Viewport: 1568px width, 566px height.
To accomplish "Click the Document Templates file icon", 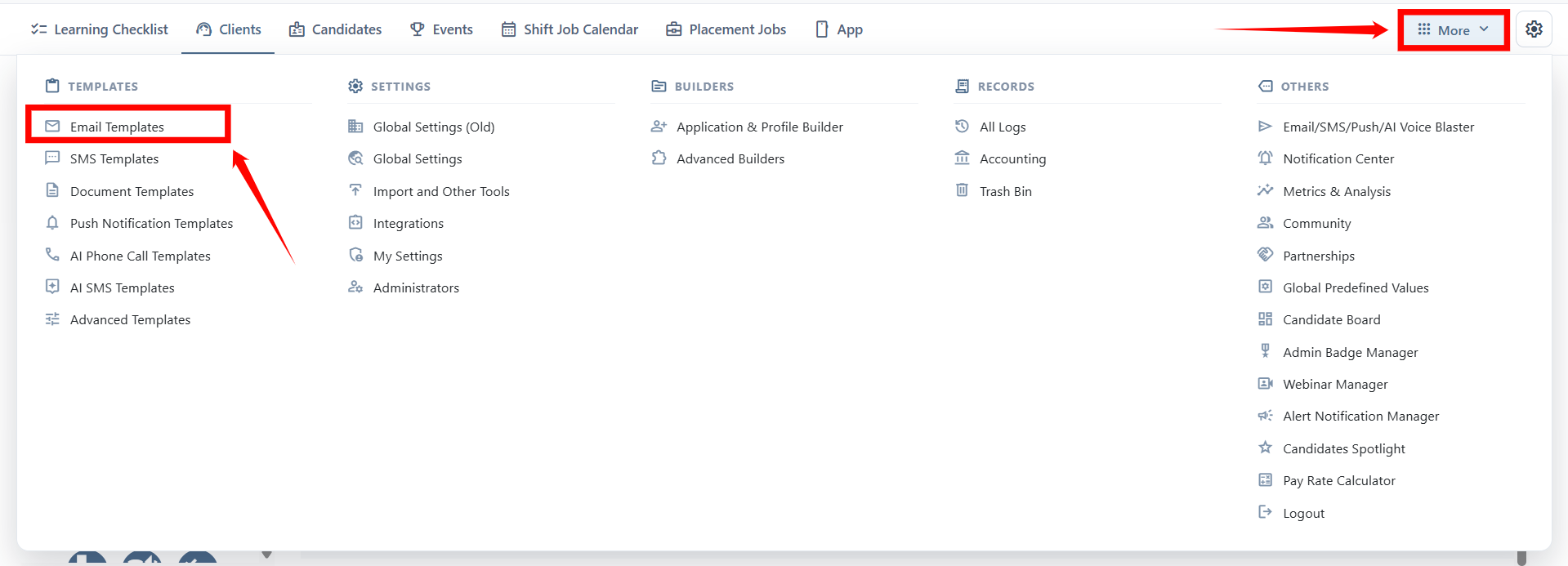I will coord(52,190).
